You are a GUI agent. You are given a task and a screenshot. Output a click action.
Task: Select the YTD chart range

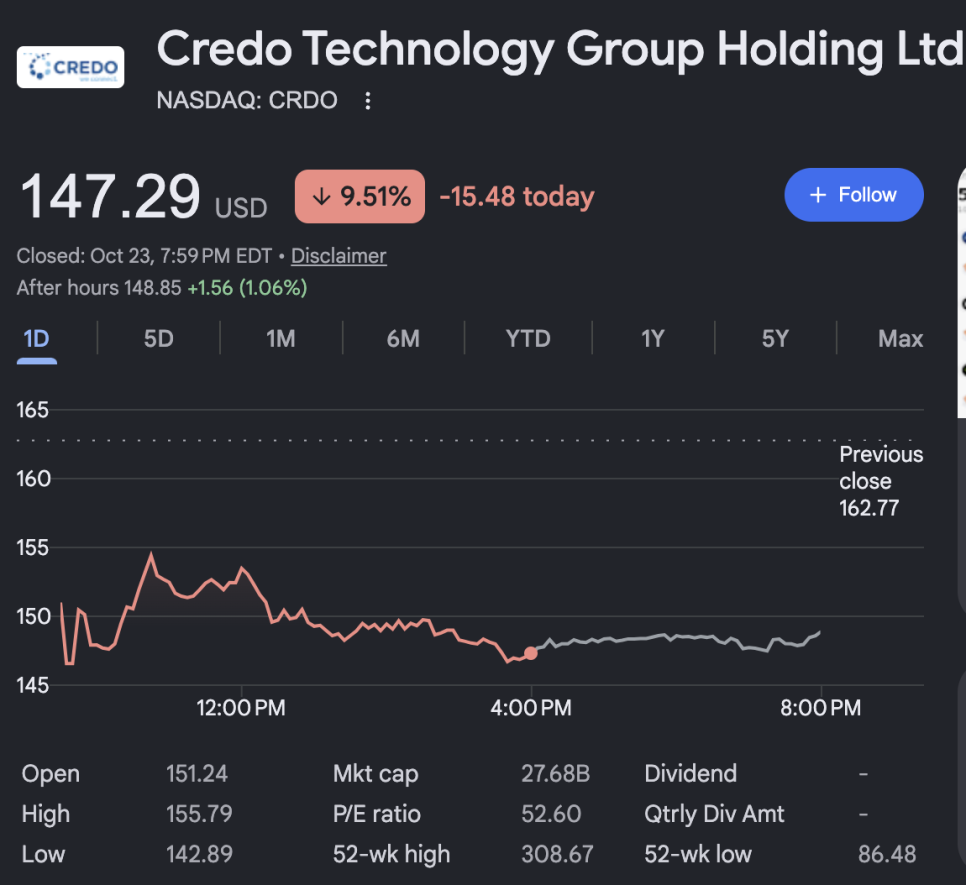(x=528, y=339)
